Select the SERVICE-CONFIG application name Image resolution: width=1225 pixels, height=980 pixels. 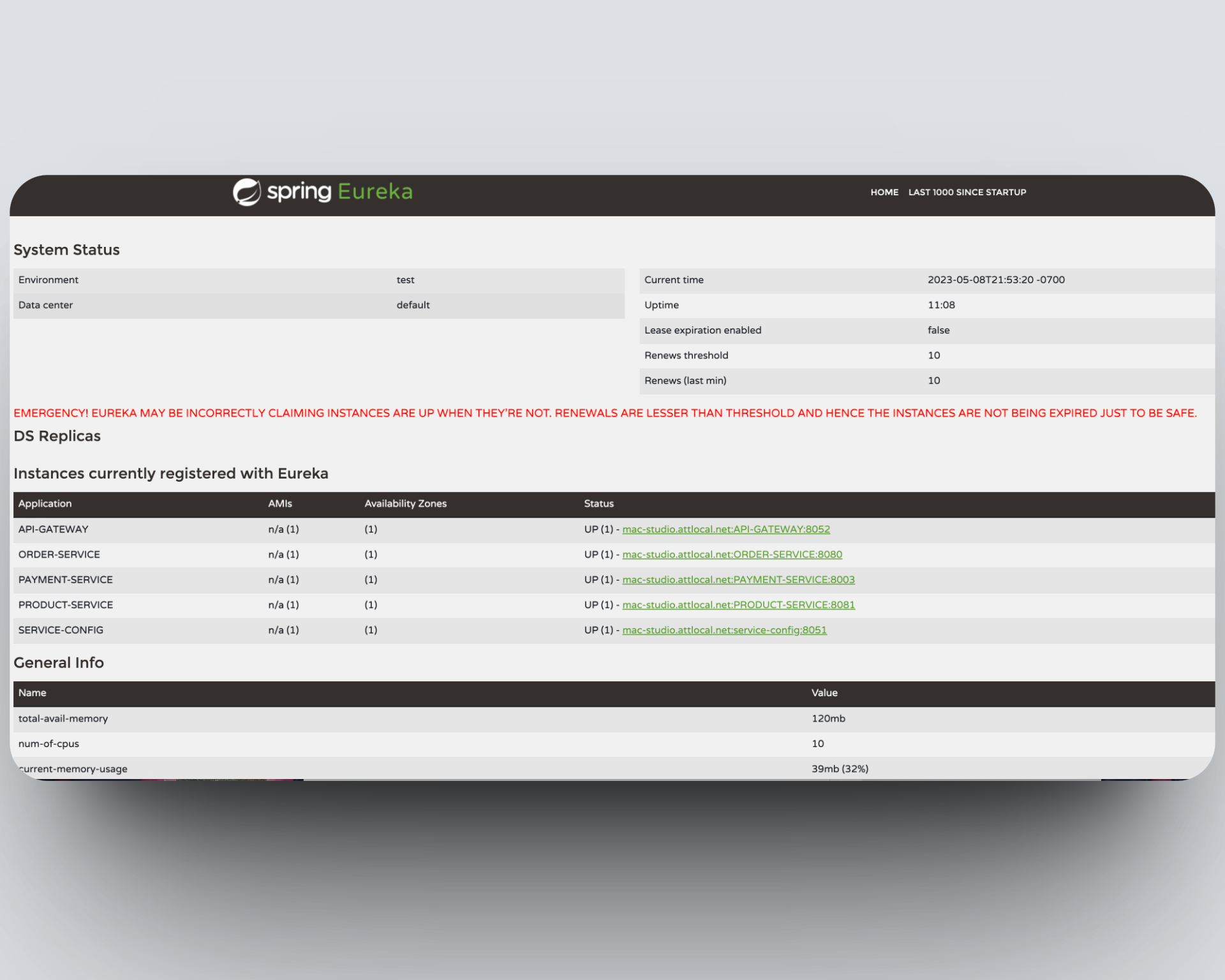tap(61, 630)
